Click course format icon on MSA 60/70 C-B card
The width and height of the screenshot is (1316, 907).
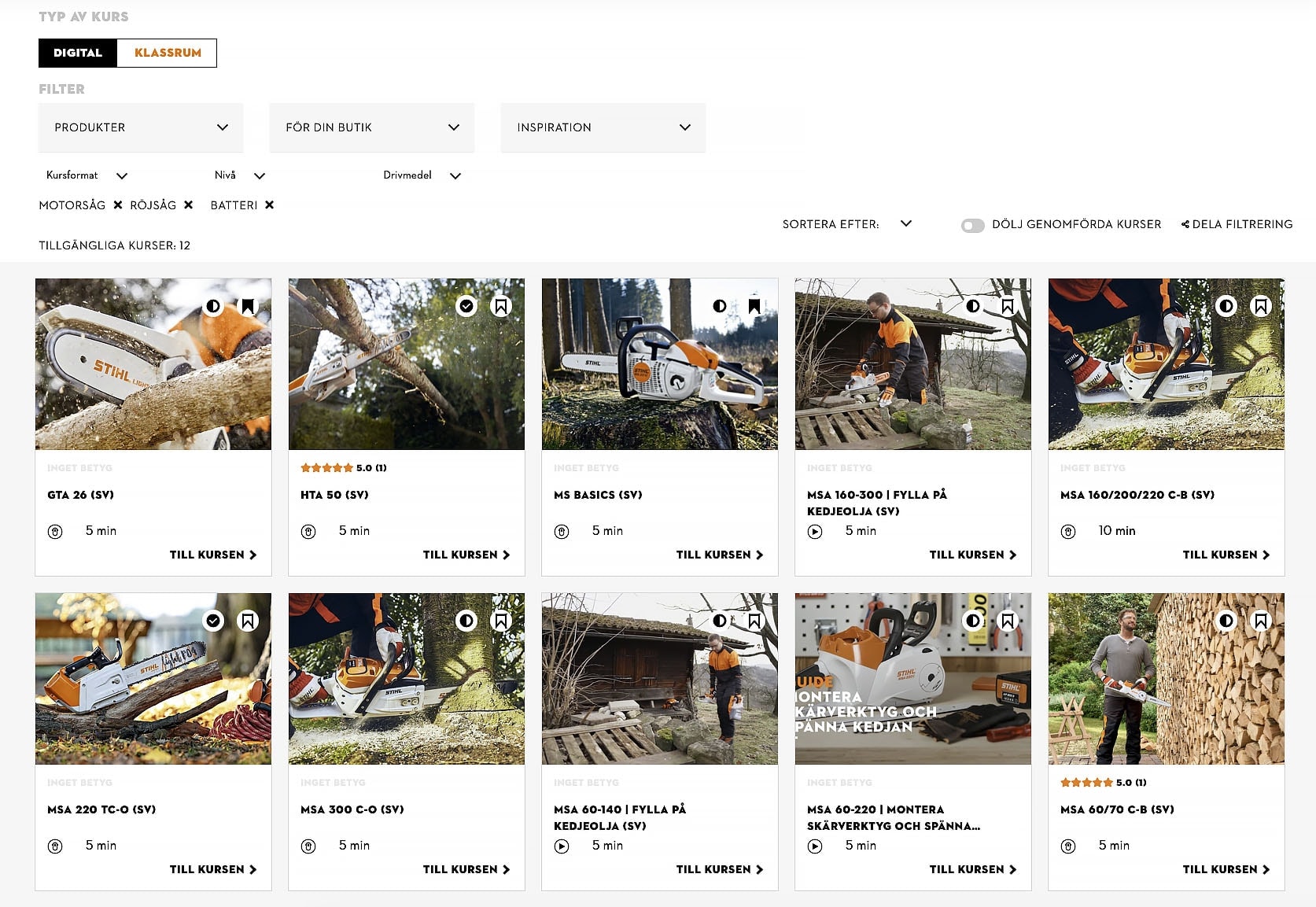point(1068,846)
